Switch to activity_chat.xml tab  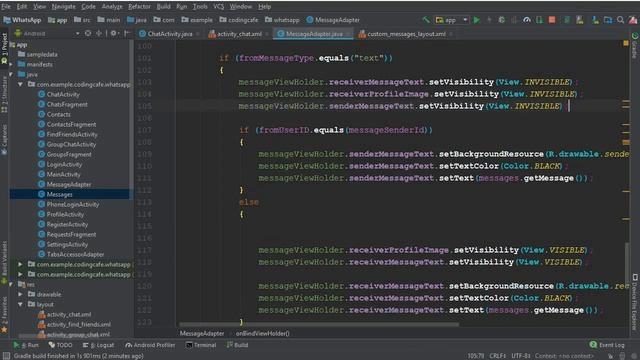tap(238, 34)
